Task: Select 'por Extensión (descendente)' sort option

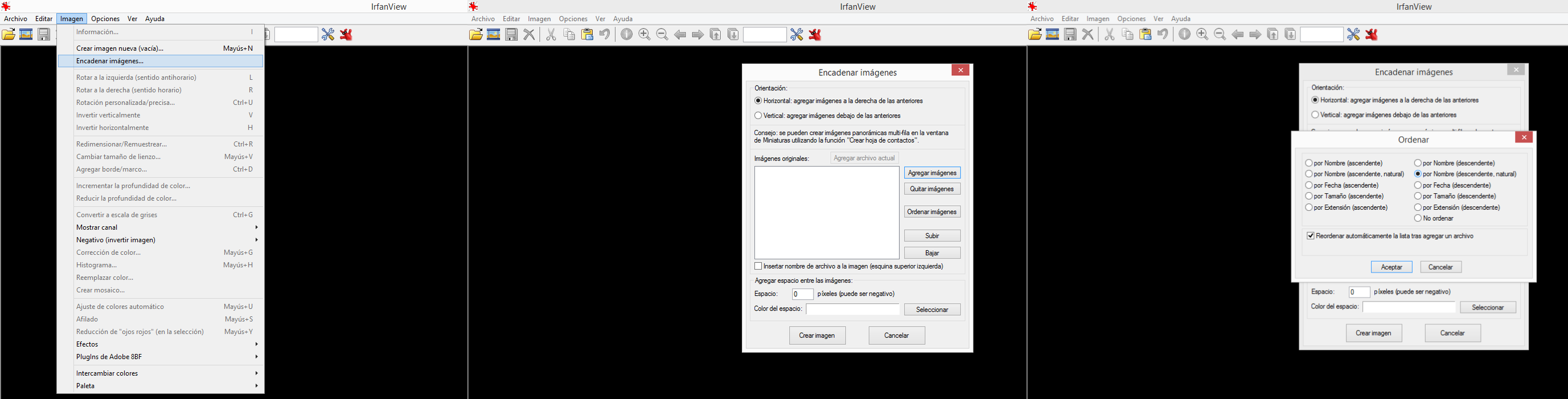Action: [x=1418, y=207]
